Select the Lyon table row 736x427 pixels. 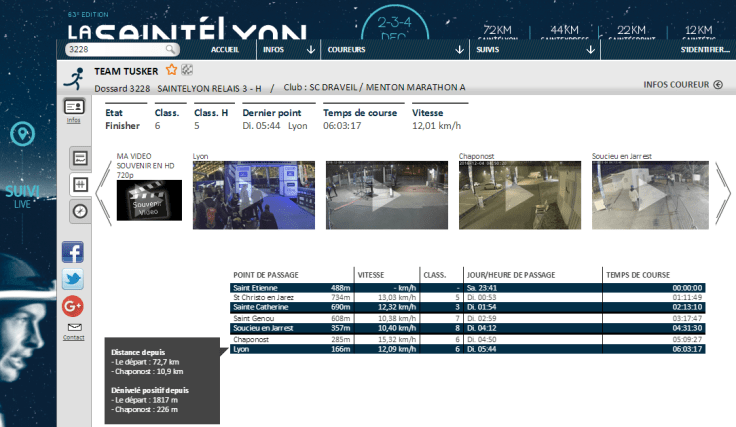tap(468, 349)
